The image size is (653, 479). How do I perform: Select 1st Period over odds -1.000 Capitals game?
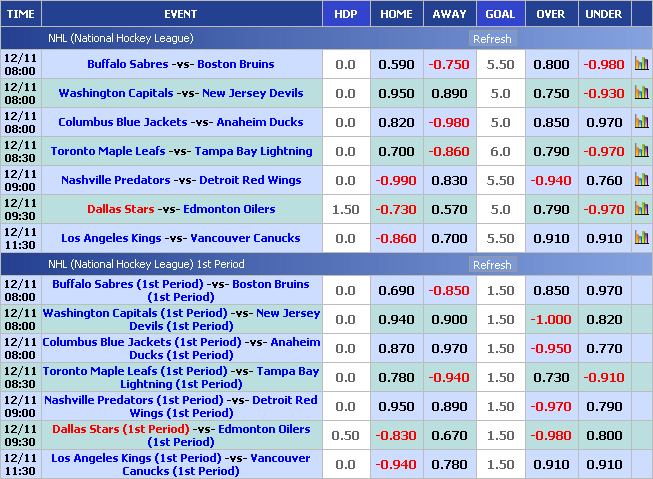pos(551,320)
